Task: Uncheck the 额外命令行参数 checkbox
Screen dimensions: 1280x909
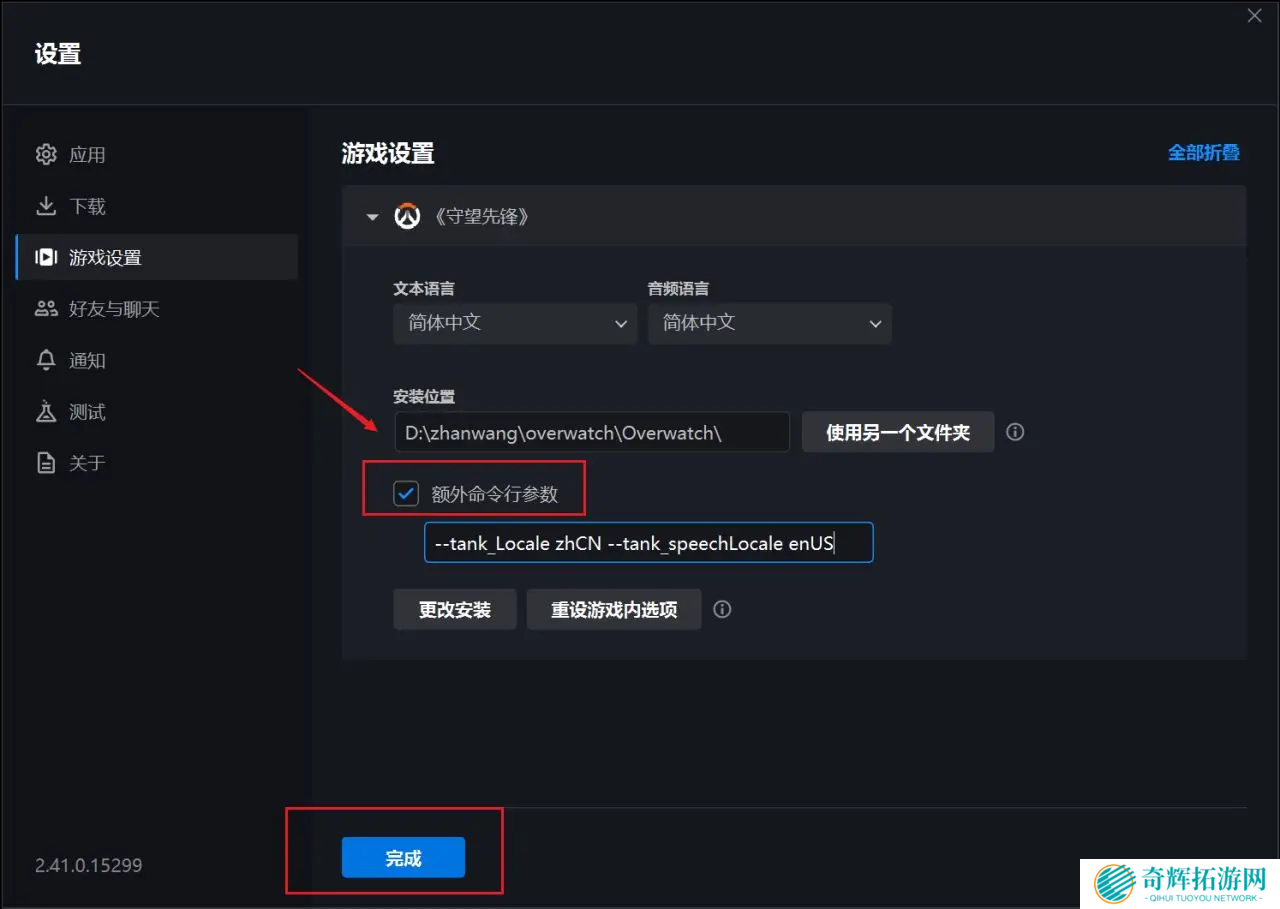Action: (406, 493)
